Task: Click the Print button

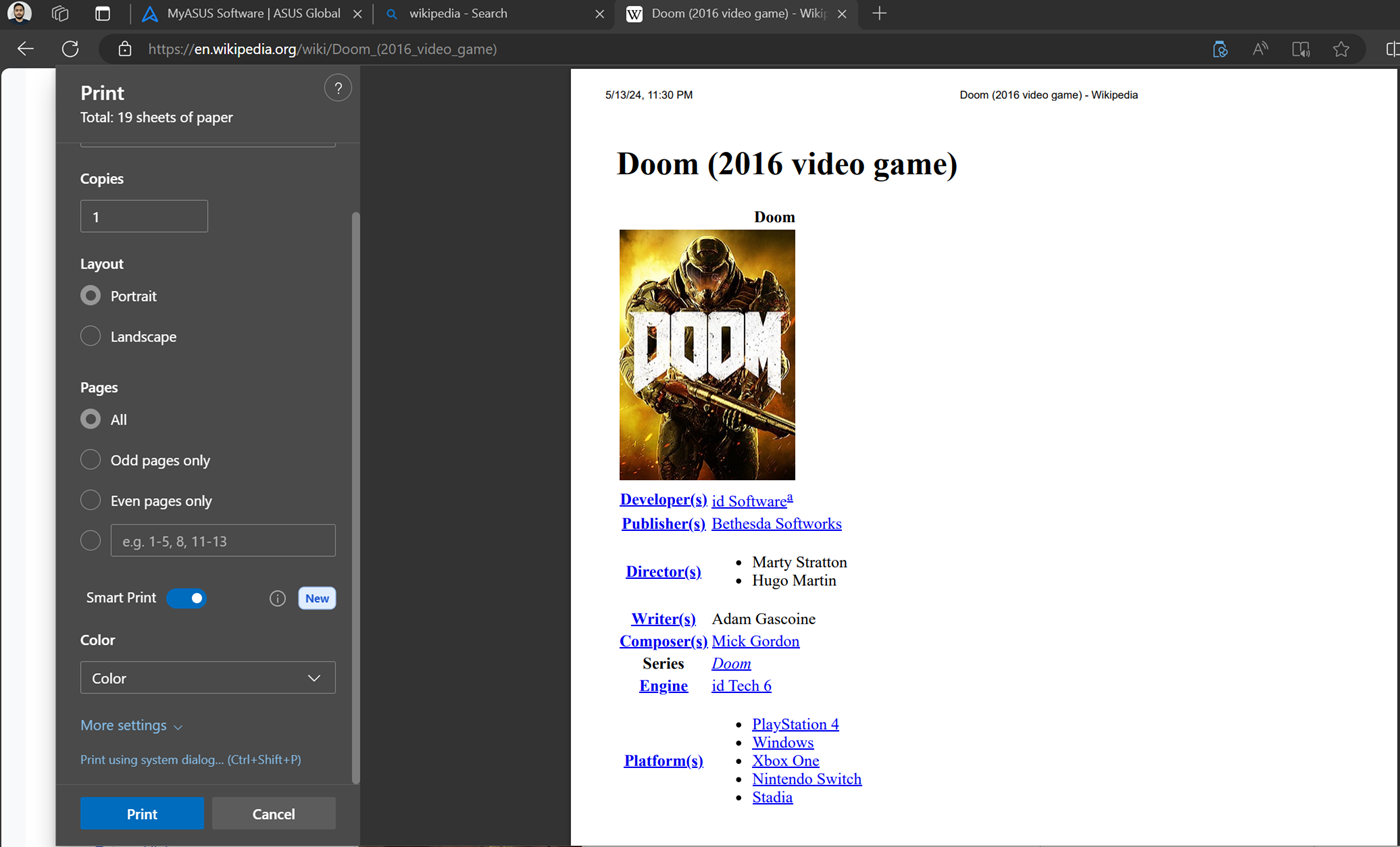Action: tap(142, 814)
